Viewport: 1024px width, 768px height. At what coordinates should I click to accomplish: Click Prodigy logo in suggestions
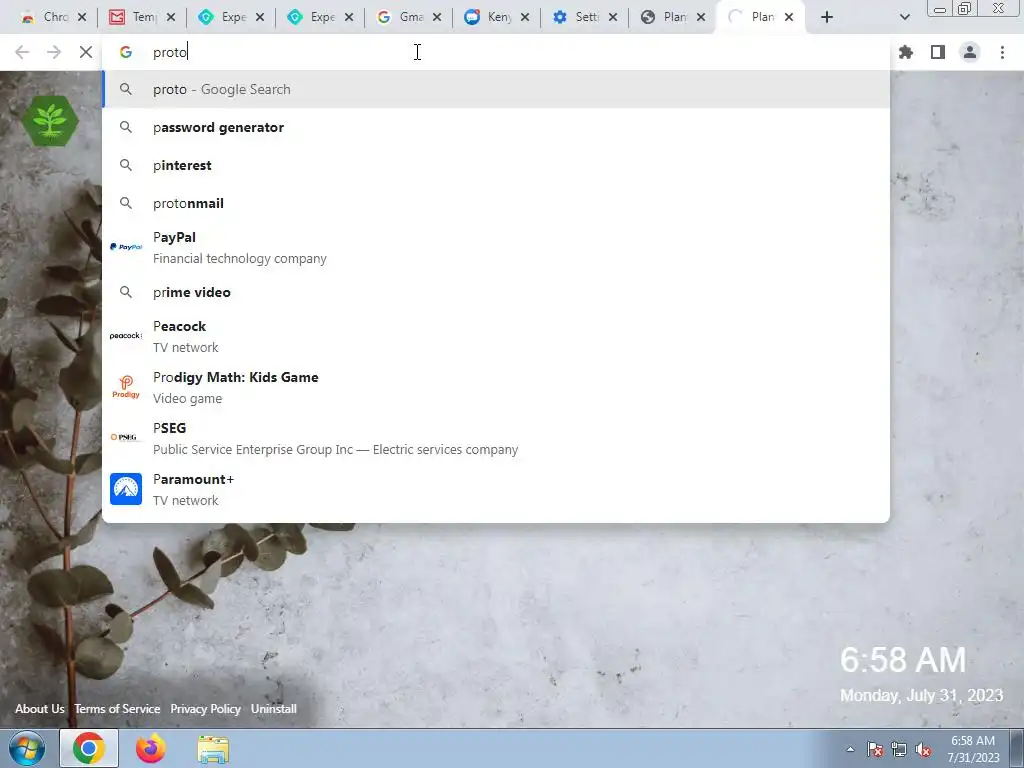tap(126, 387)
